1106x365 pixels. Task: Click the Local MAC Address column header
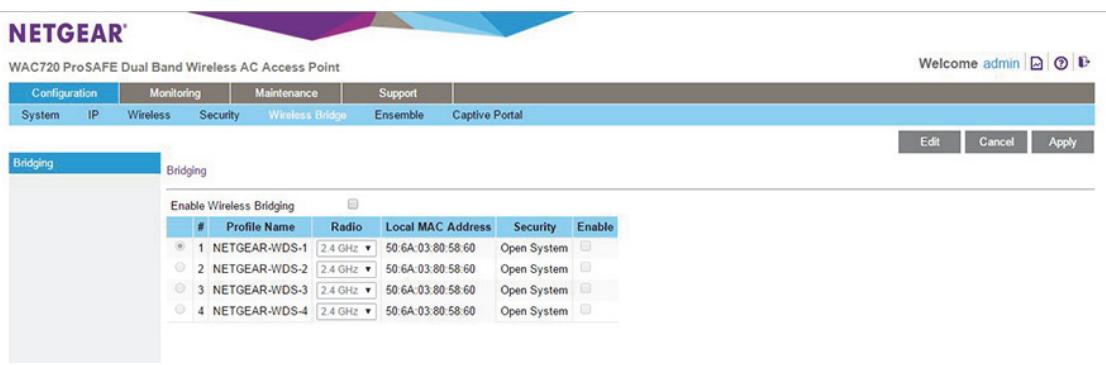pyautogui.click(x=438, y=227)
